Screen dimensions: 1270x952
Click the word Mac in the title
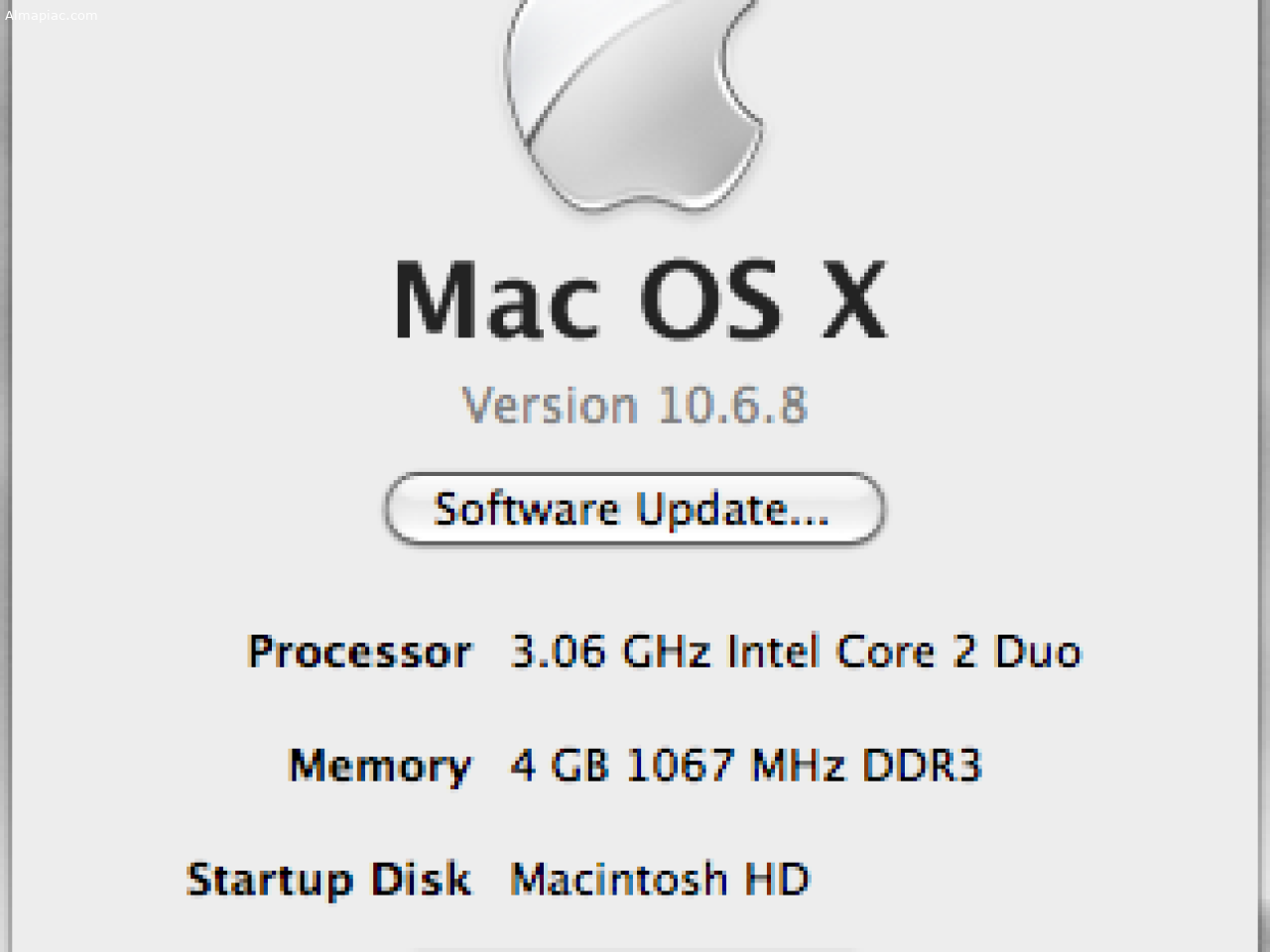(x=497, y=299)
